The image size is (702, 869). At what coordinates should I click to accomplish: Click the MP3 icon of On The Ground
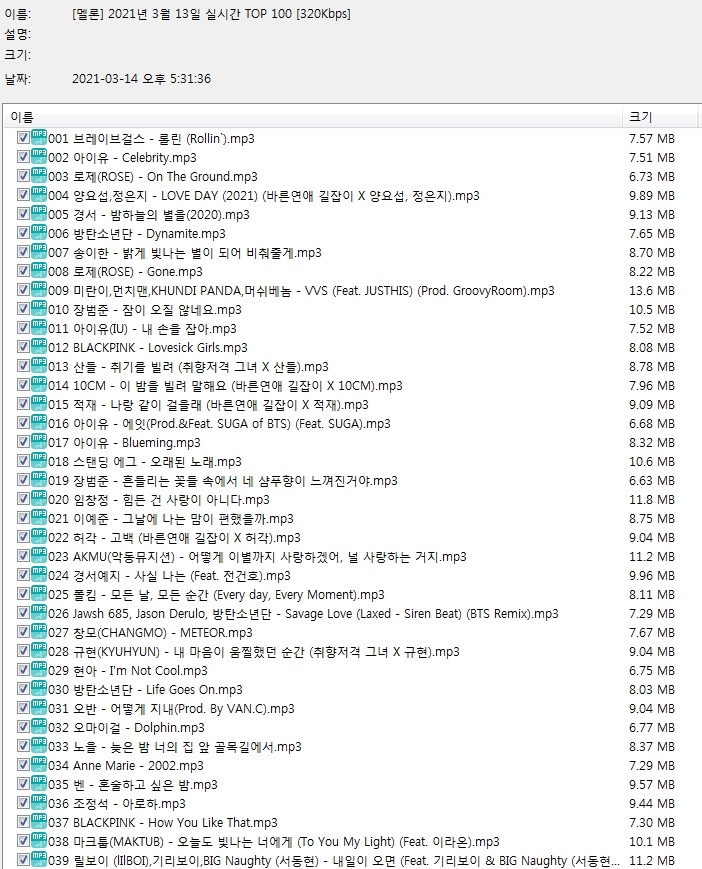pyautogui.click(x=39, y=175)
